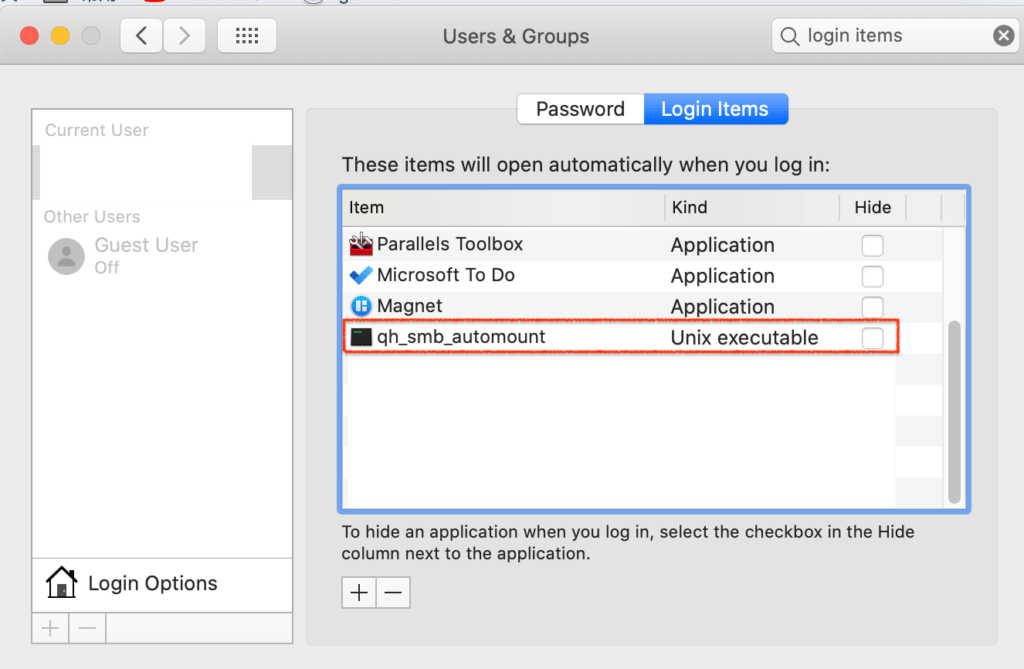Viewport: 1024px width, 669px height.
Task: Clear the login items search text
Action: click(1004, 35)
